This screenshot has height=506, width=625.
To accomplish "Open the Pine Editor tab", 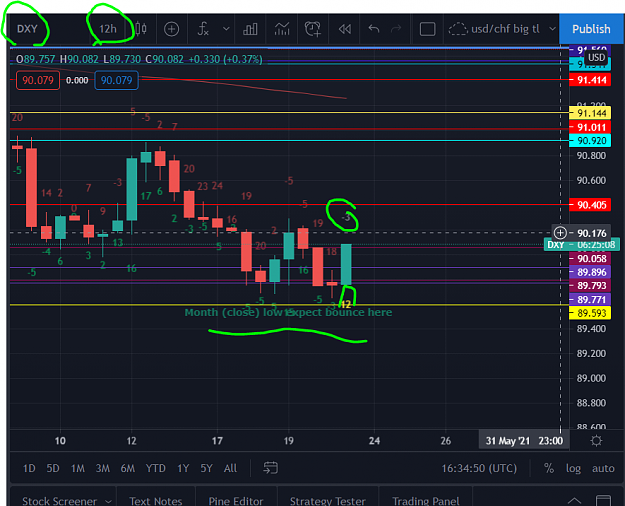I will 236,501.
